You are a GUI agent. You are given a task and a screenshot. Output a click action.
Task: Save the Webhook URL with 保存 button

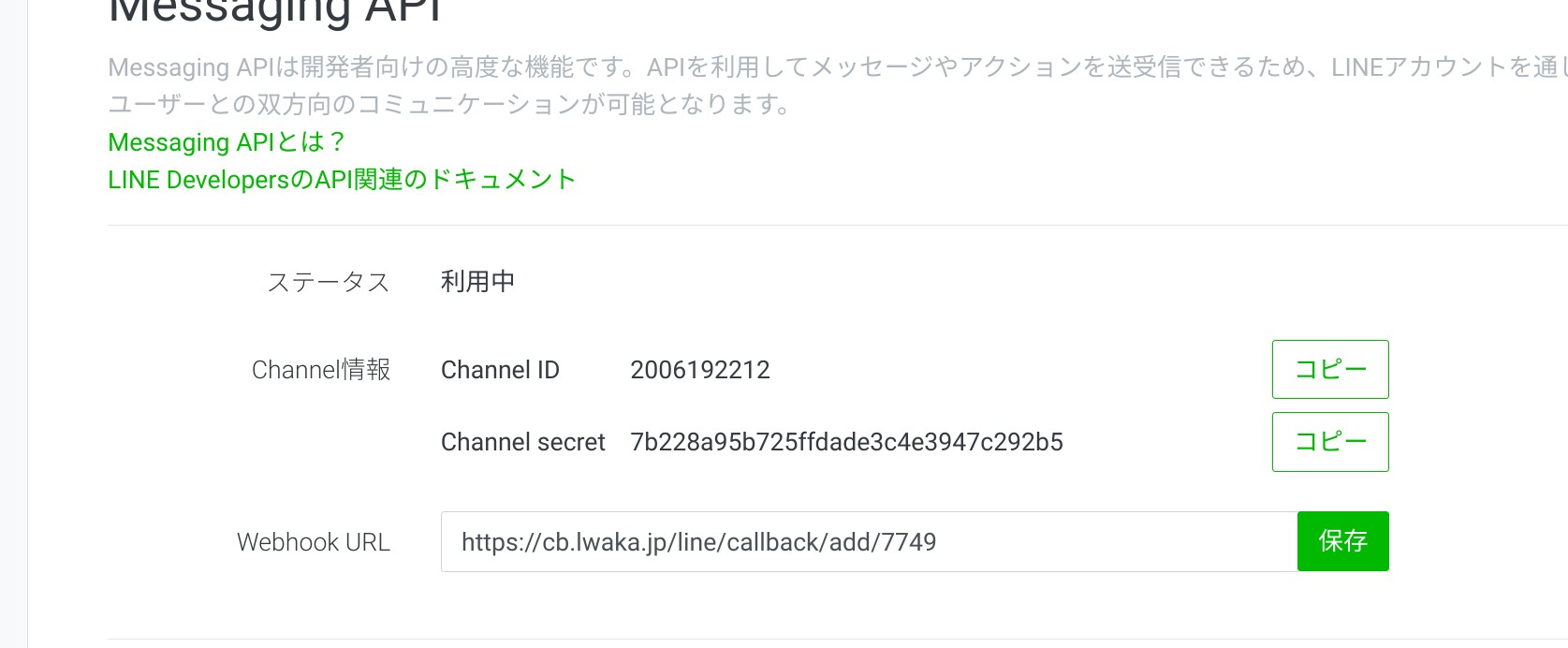coord(1343,541)
